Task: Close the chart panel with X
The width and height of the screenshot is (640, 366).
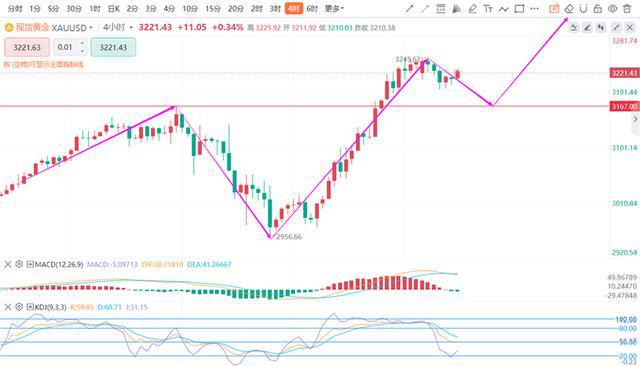Action: tap(630, 27)
